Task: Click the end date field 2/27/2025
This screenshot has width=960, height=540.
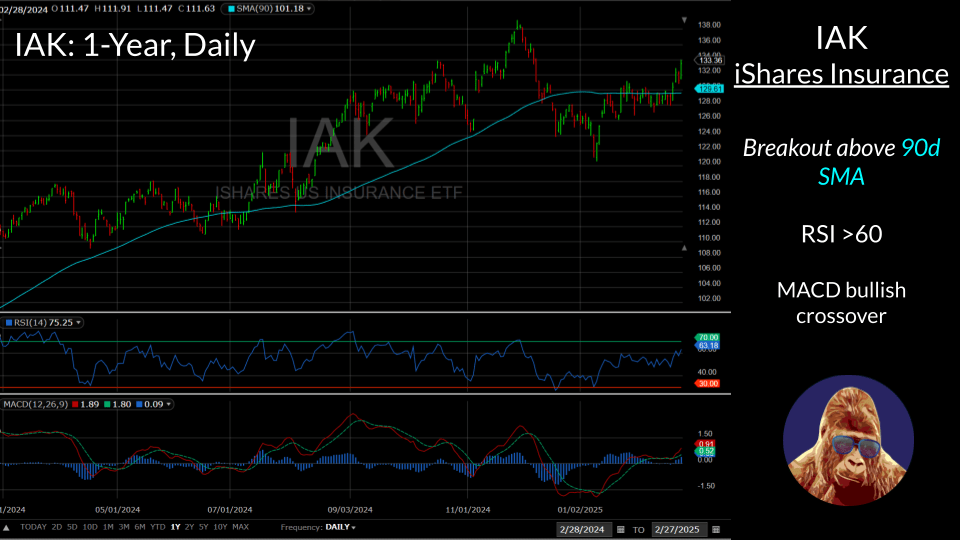Action: (x=677, y=530)
